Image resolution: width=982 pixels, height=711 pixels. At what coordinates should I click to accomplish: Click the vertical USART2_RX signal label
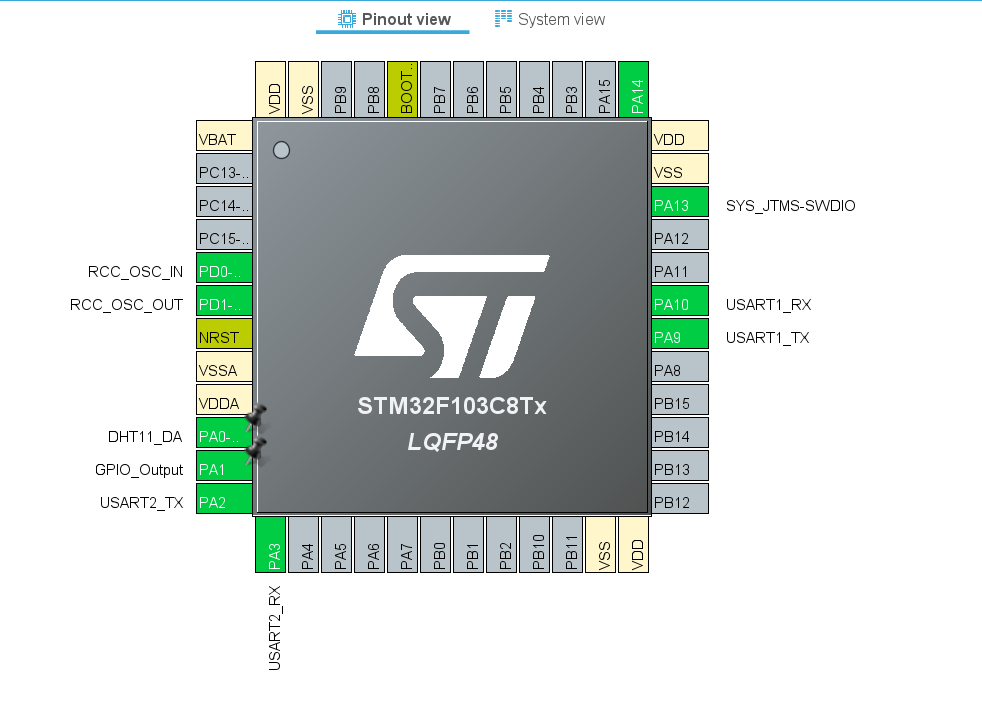tap(274, 628)
